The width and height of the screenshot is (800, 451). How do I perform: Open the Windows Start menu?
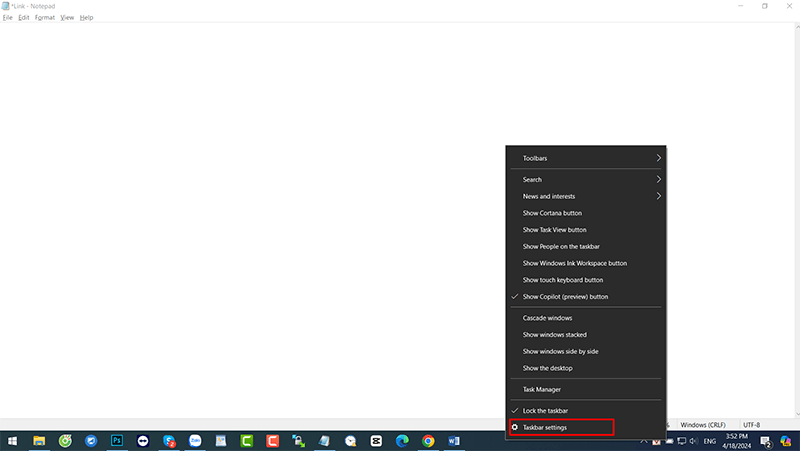coord(12,441)
